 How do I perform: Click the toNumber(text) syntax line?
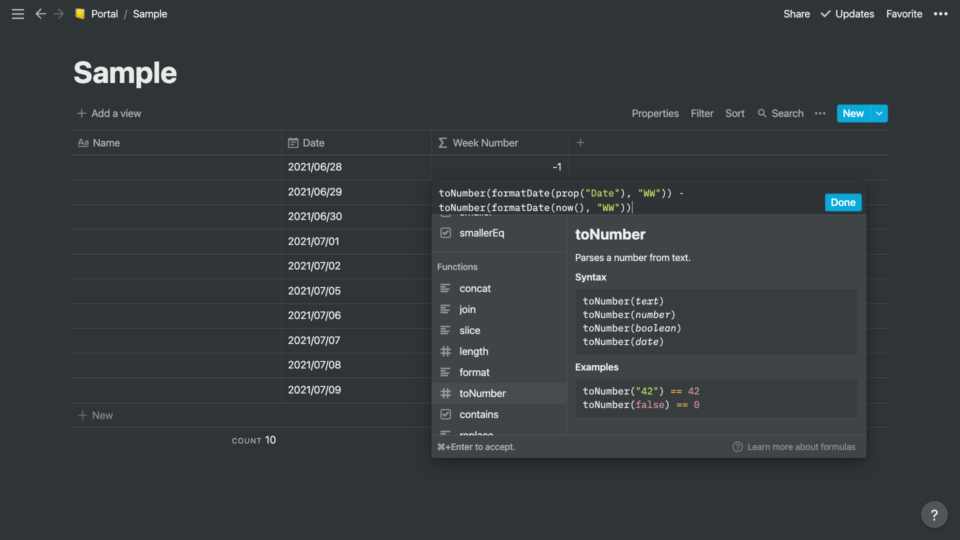(x=623, y=301)
